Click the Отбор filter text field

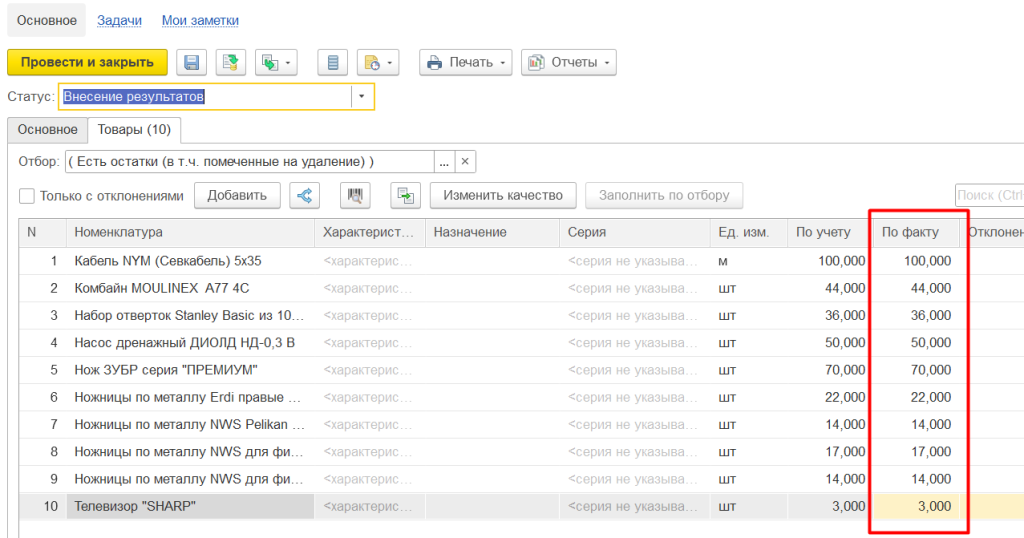pos(249,162)
